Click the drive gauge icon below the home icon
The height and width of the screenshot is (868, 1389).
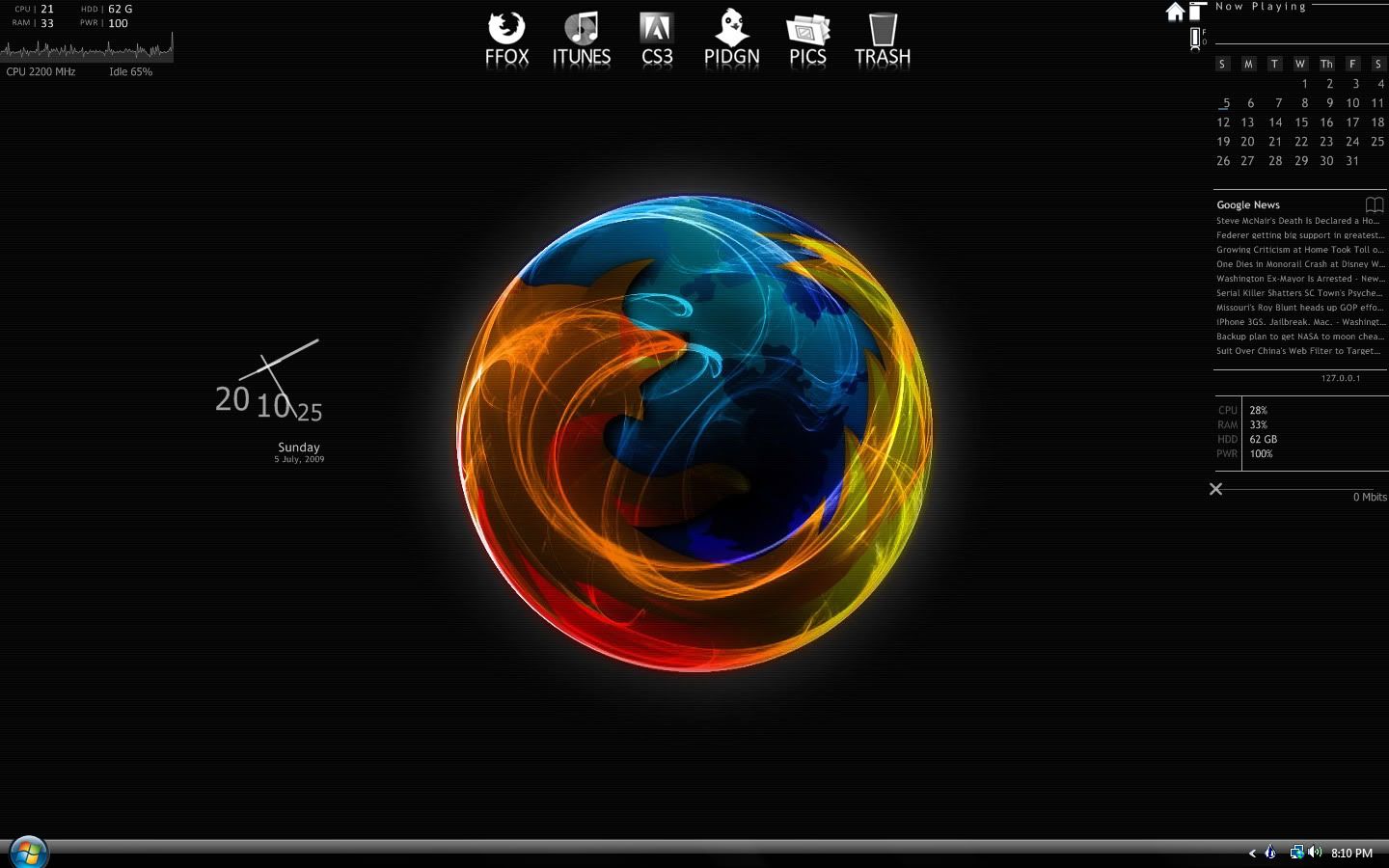pyautogui.click(x=1196, y=39)
